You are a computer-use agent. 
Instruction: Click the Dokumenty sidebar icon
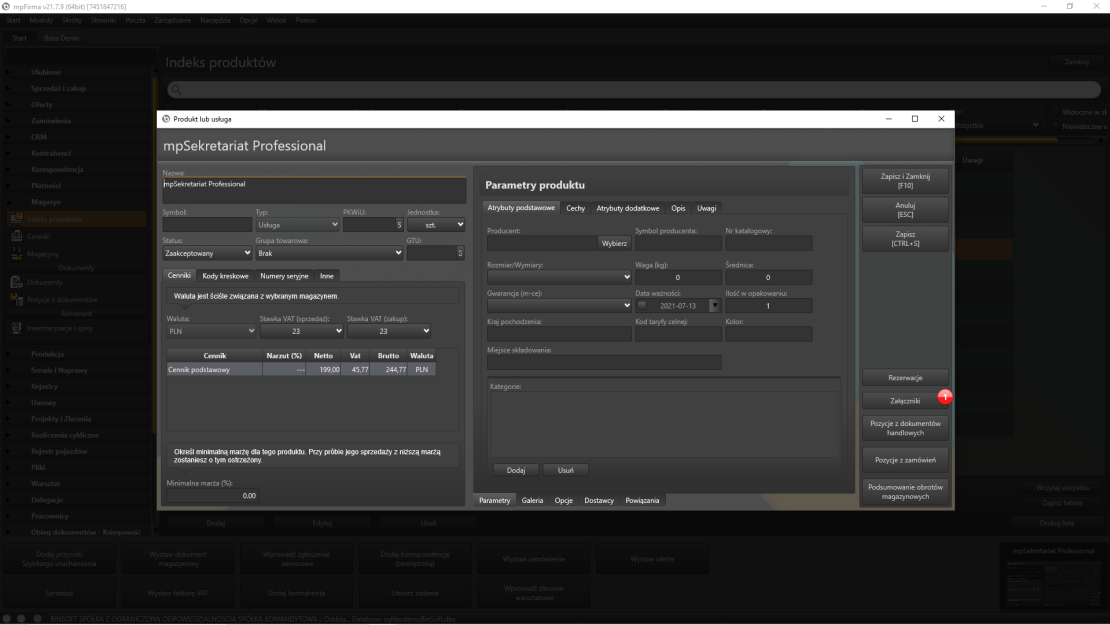(x=16, y=282)
